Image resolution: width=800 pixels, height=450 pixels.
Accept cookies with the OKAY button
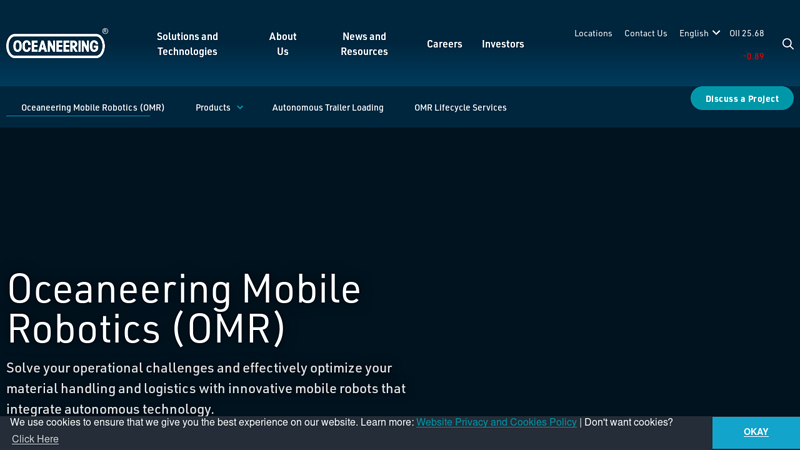click(x=756, y=432)
